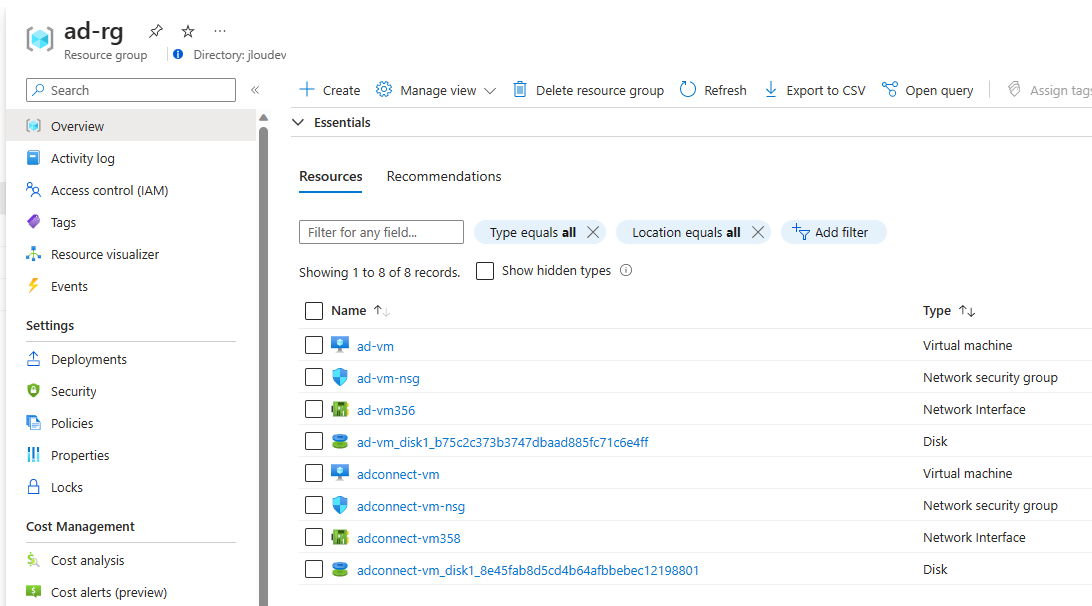Click the ad-vm_disk1 disk icon
The height and width of the screenshot is (606, 1092).
click(x=340, y=442)
